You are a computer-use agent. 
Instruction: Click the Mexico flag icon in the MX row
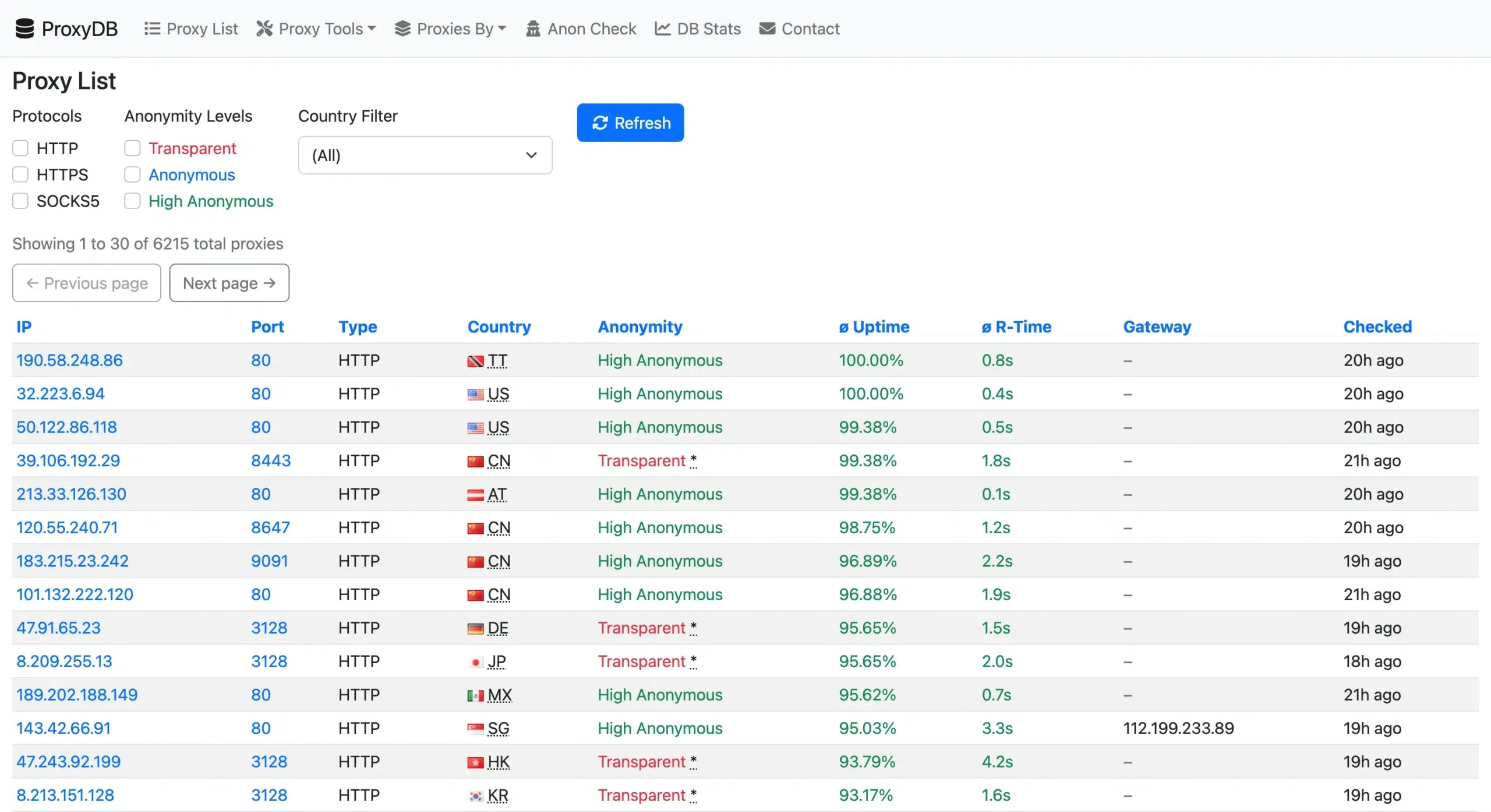coord(475,696)
